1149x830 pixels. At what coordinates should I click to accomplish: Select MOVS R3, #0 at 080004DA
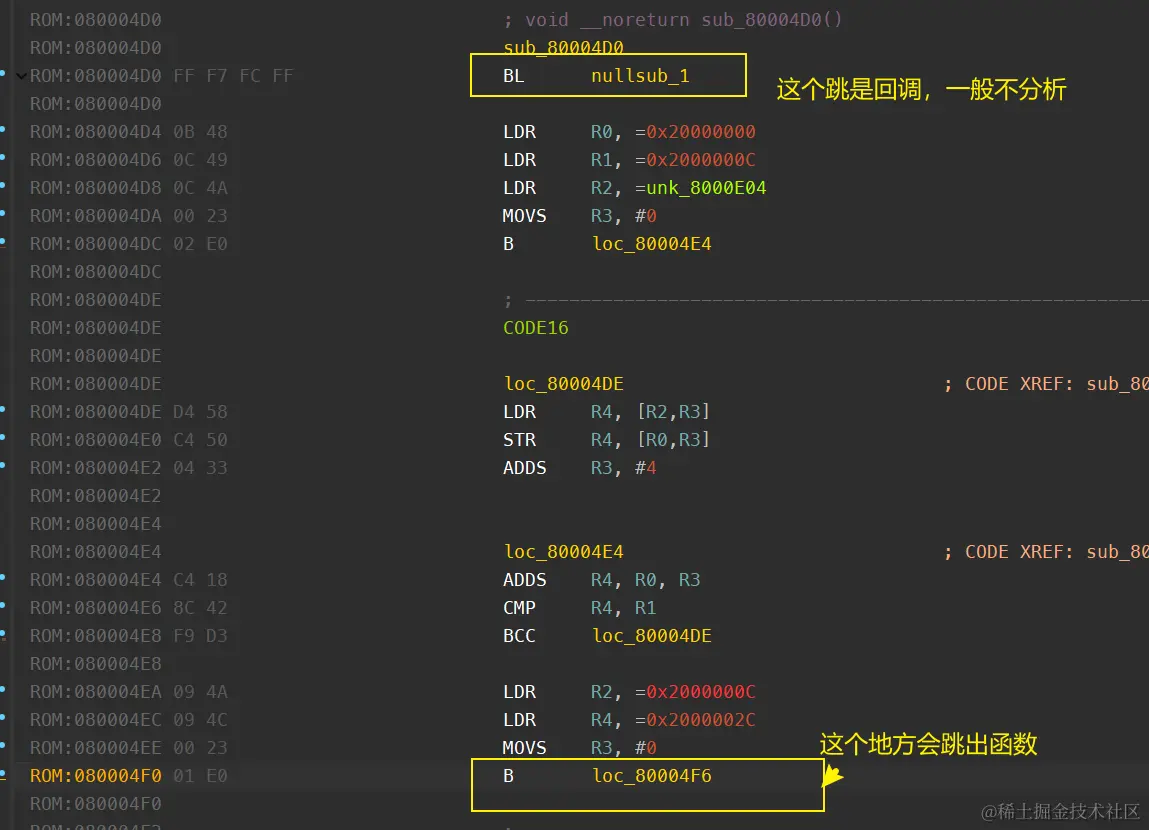pos(579,216)
